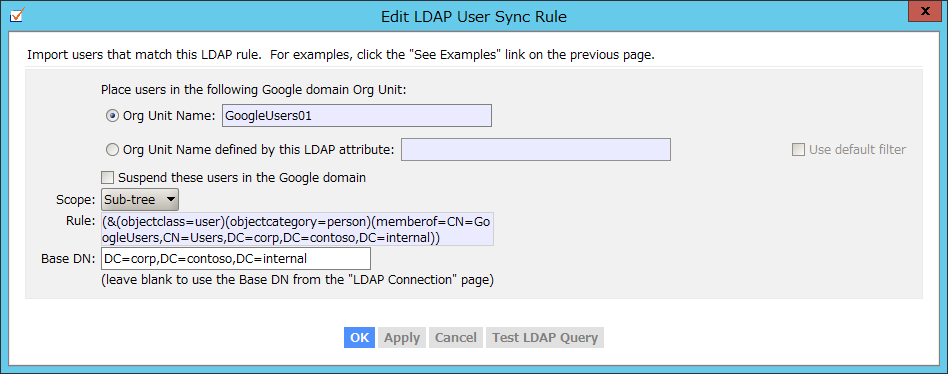Choose Org Unit Name defined by LDAP attribute

pyautogui.click(x=112, y=149)
